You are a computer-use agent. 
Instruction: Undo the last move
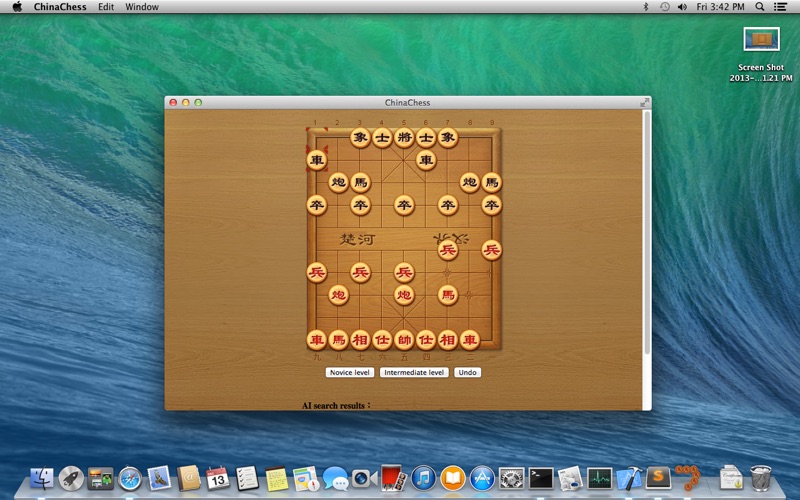(467, 372)
